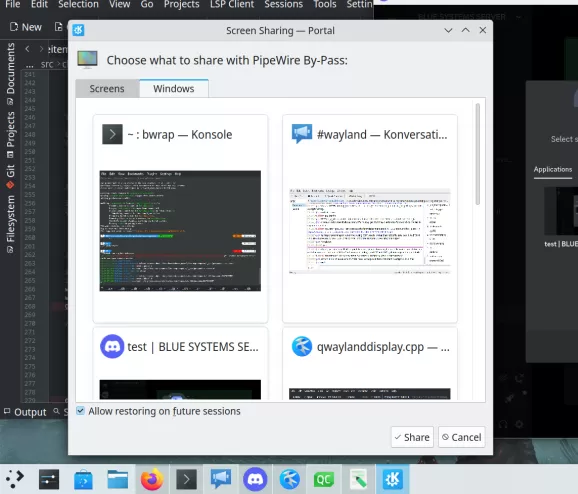Screen dimensions: 578x494
Task: Select the bwrap Konsole window thumbnail
Action: pos(180,231)
